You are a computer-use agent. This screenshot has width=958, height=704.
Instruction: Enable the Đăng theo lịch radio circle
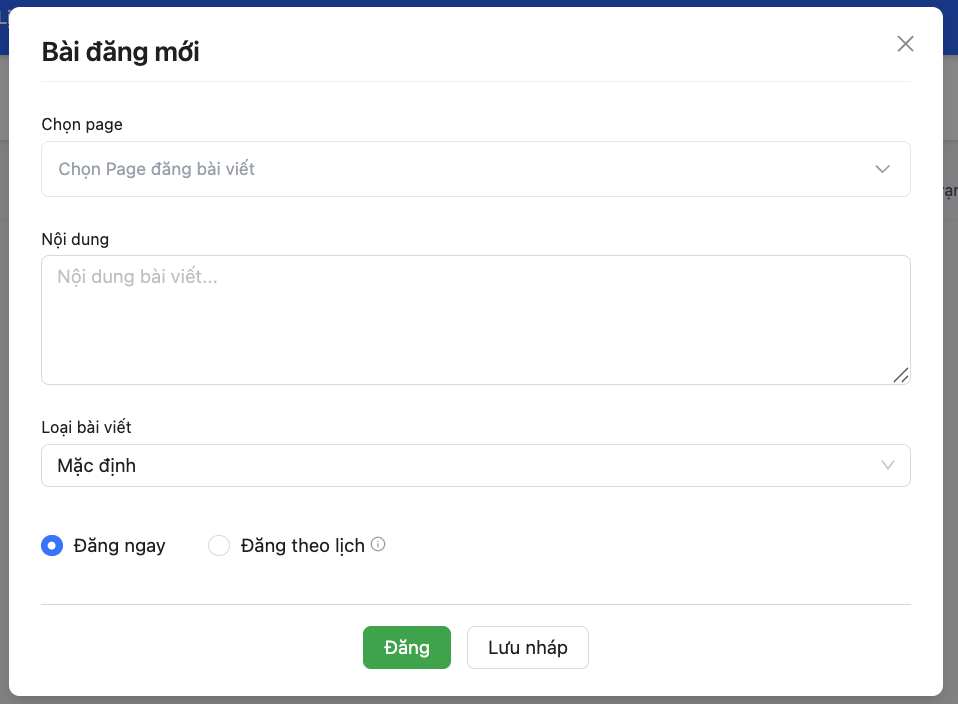pos(219,546)
